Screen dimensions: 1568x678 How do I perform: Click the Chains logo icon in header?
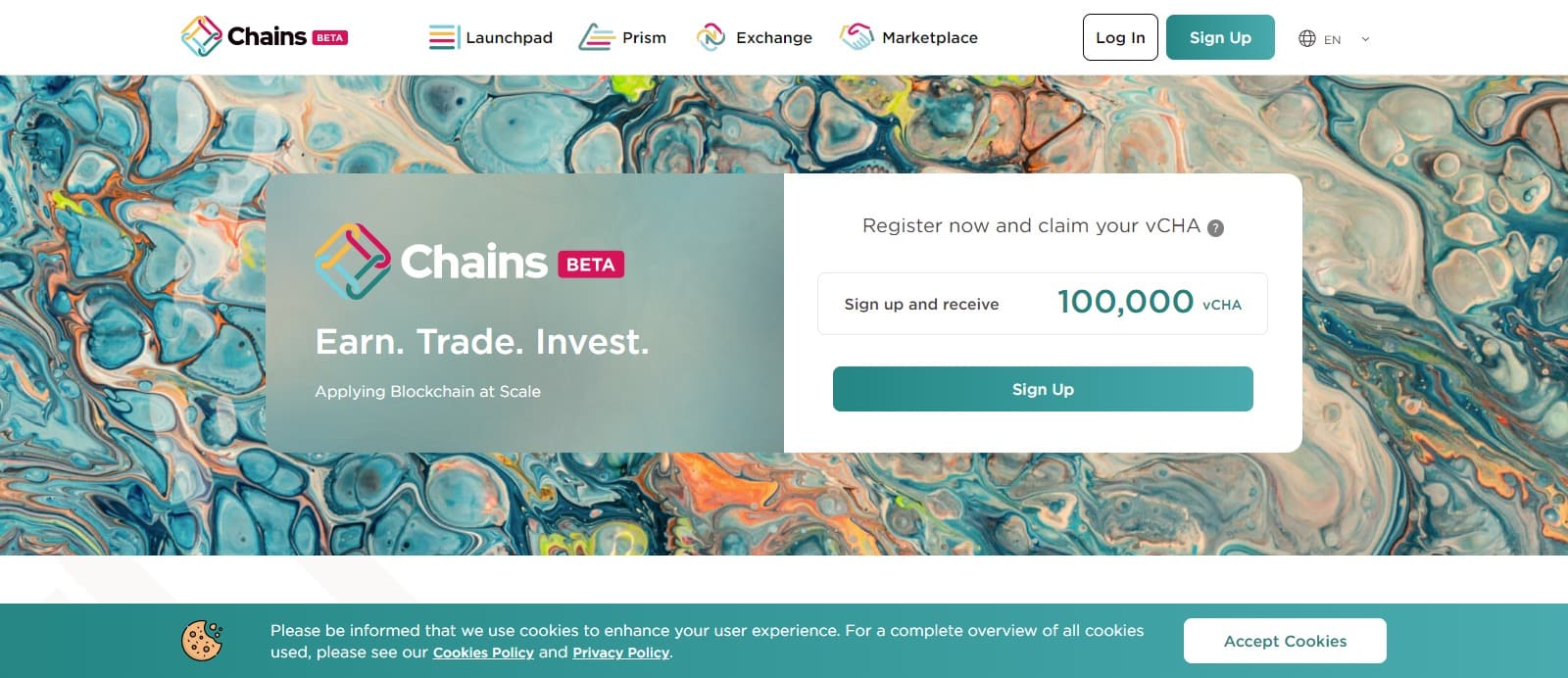tap(201, 37)
